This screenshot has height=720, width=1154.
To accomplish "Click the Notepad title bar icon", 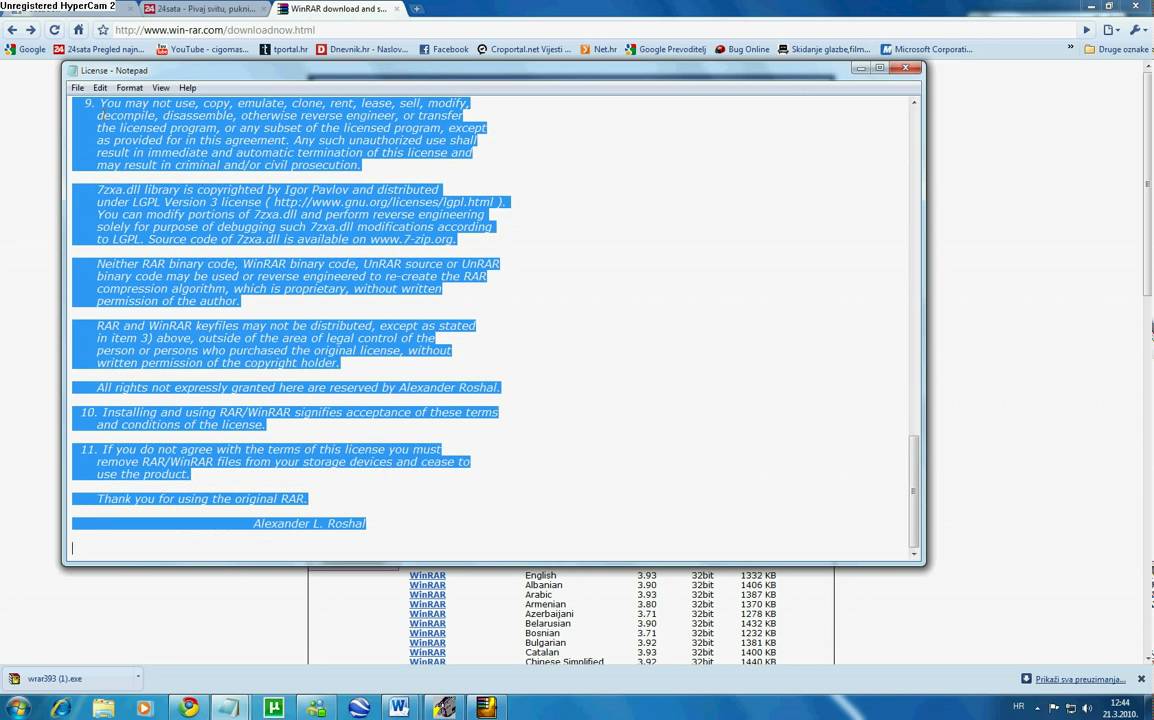I will coord(72,71).
